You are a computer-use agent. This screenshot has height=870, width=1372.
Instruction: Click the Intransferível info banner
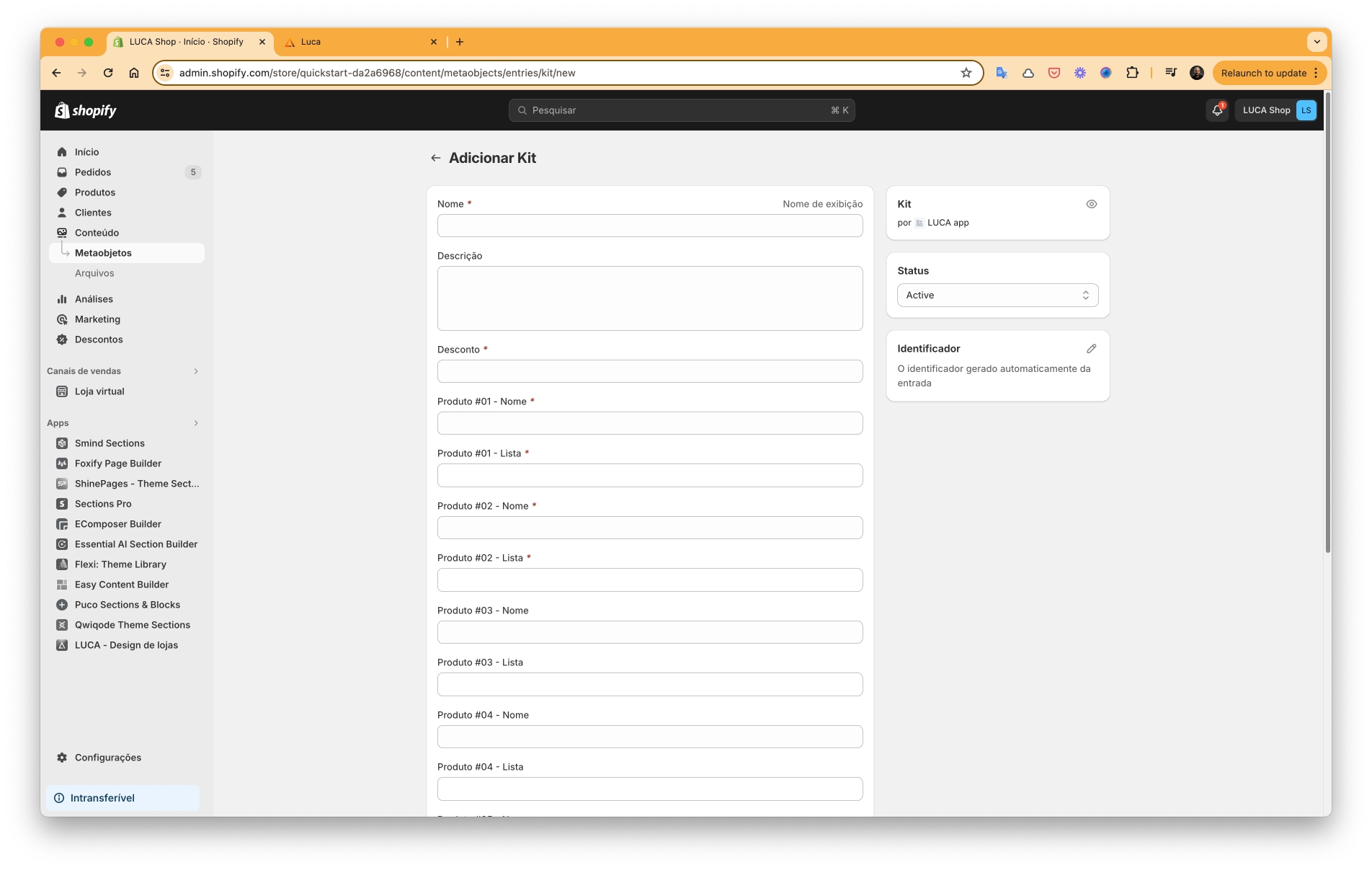[122, 798]
